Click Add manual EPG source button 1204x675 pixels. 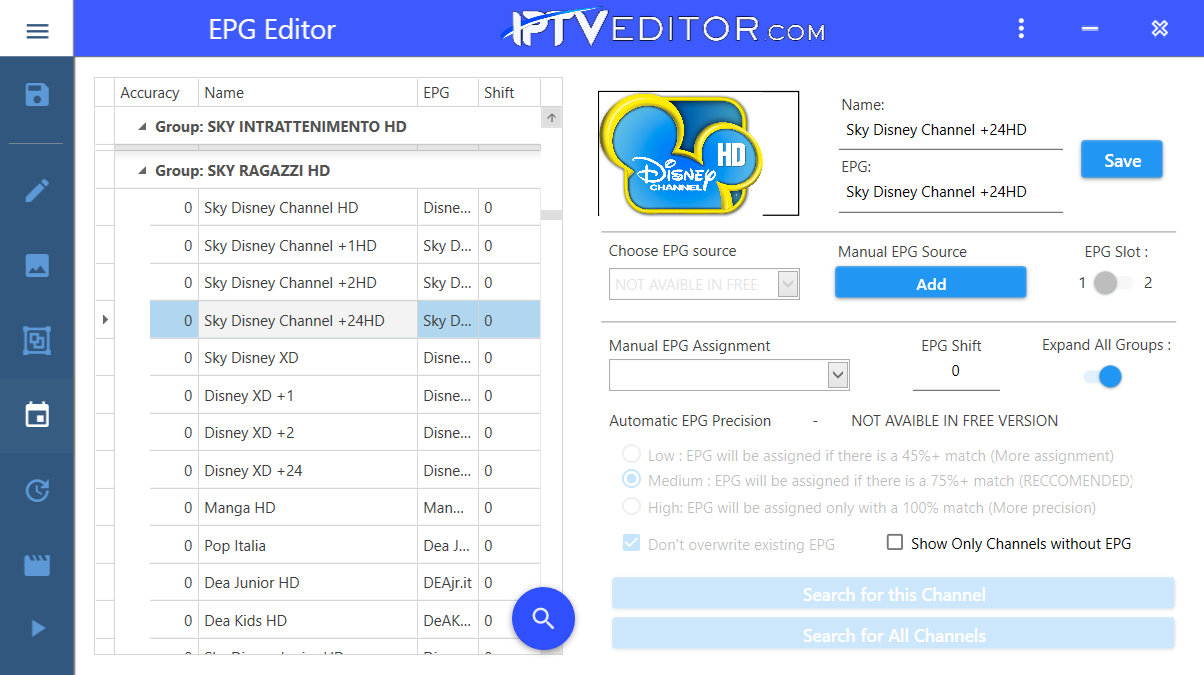click(931, 283)
